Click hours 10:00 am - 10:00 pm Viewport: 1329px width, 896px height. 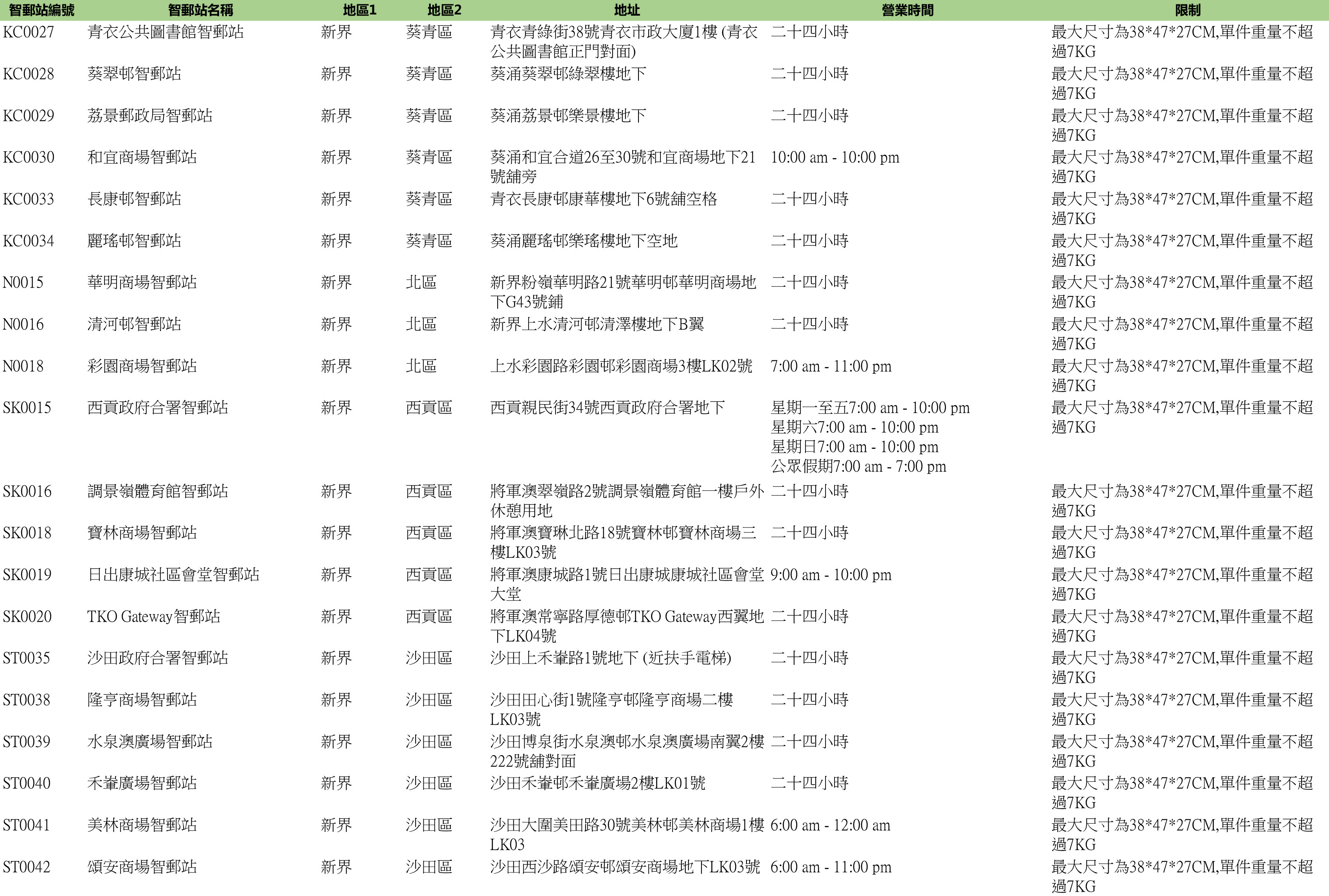tap(835, 157)
